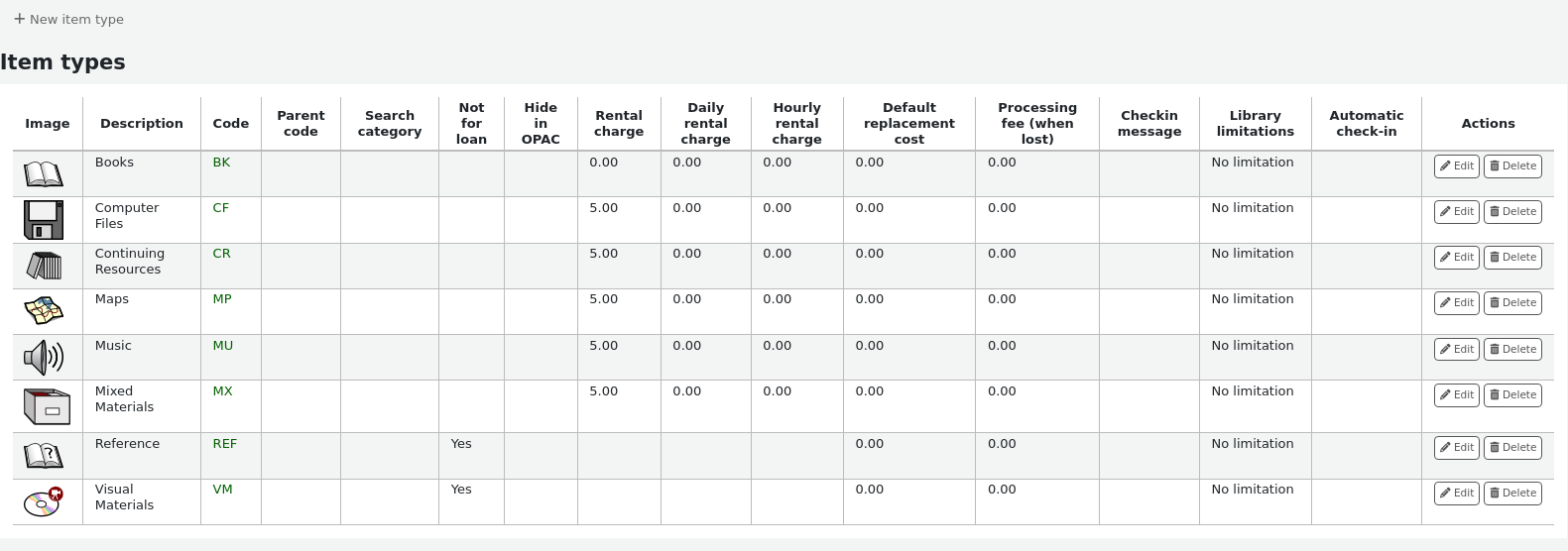This screenshot has width=1568, height=551.
Task: Click the Continuing Resources magazines icon
Action: point(44,266)
